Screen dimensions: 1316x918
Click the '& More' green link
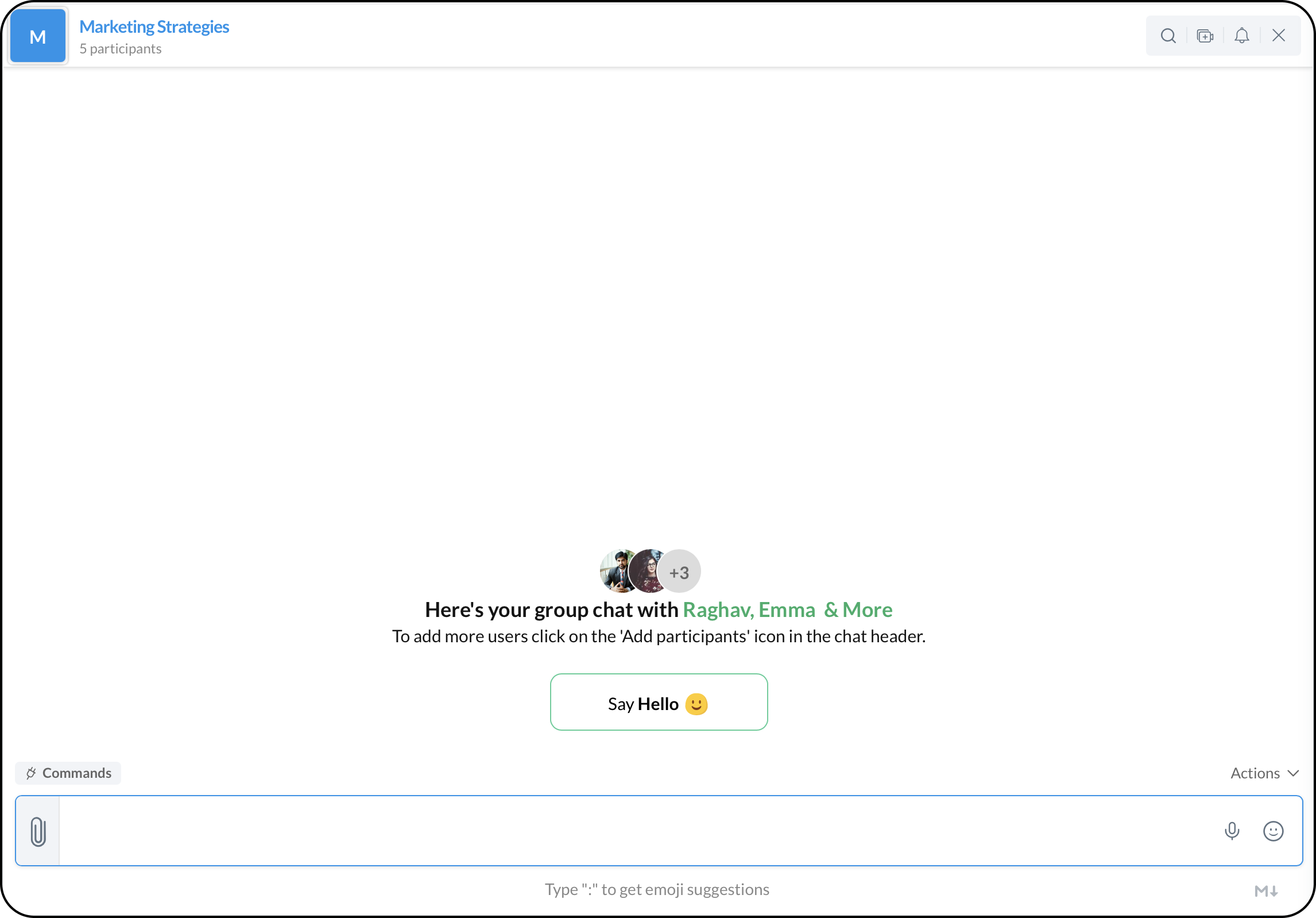[858, 610]
